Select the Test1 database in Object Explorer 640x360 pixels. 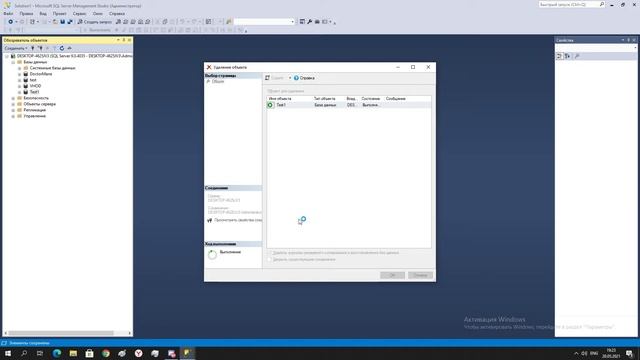tap(34, 92)
